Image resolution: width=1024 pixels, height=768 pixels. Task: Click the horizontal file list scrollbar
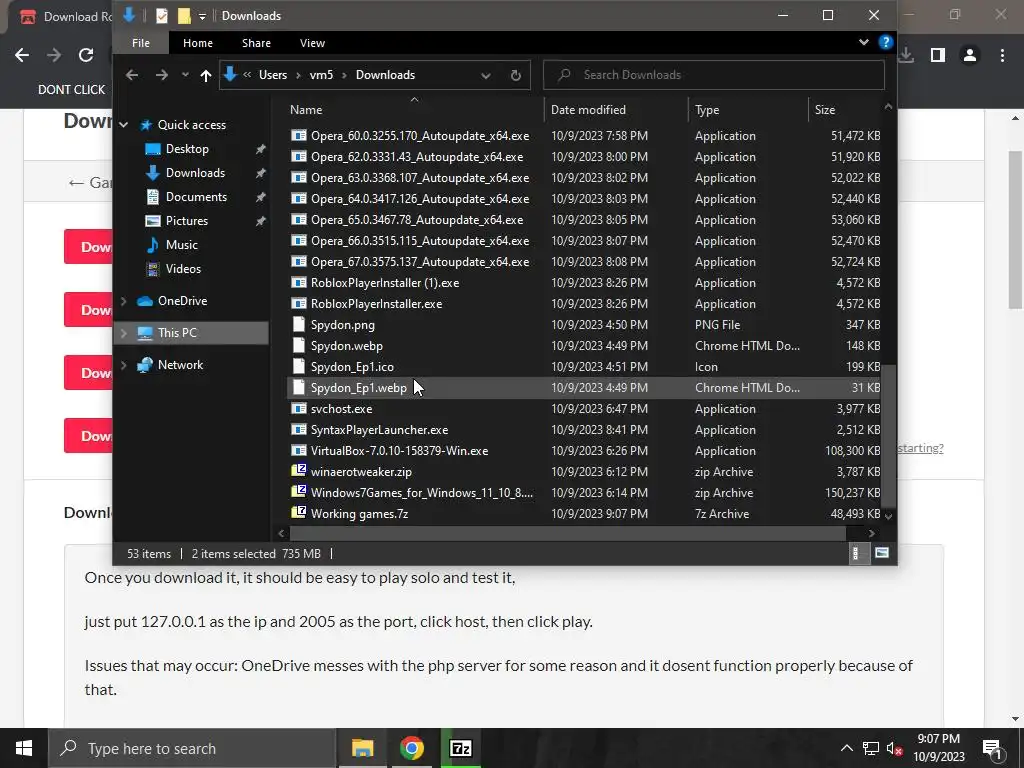point(568,534)
